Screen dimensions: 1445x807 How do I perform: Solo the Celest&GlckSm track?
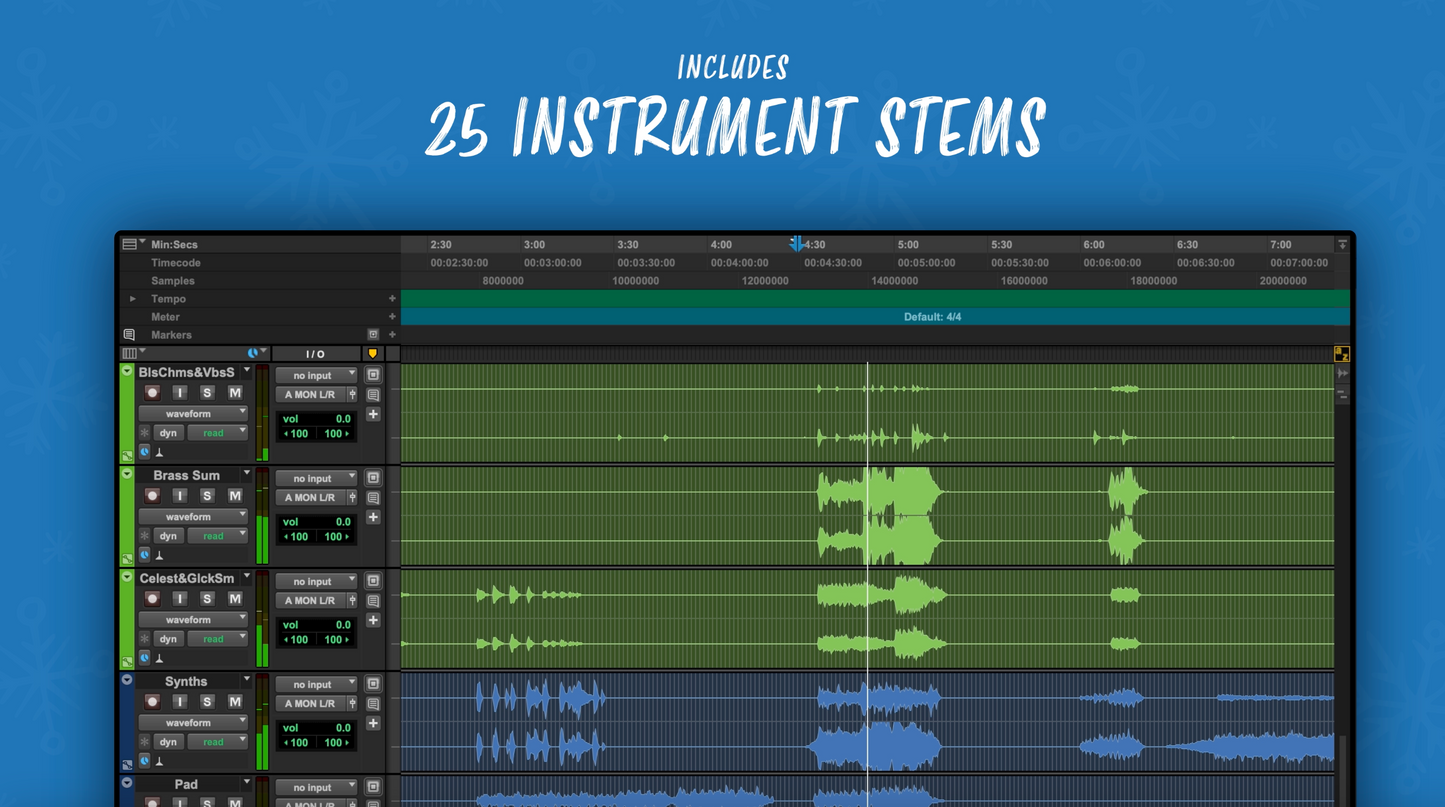click(207, 599)
